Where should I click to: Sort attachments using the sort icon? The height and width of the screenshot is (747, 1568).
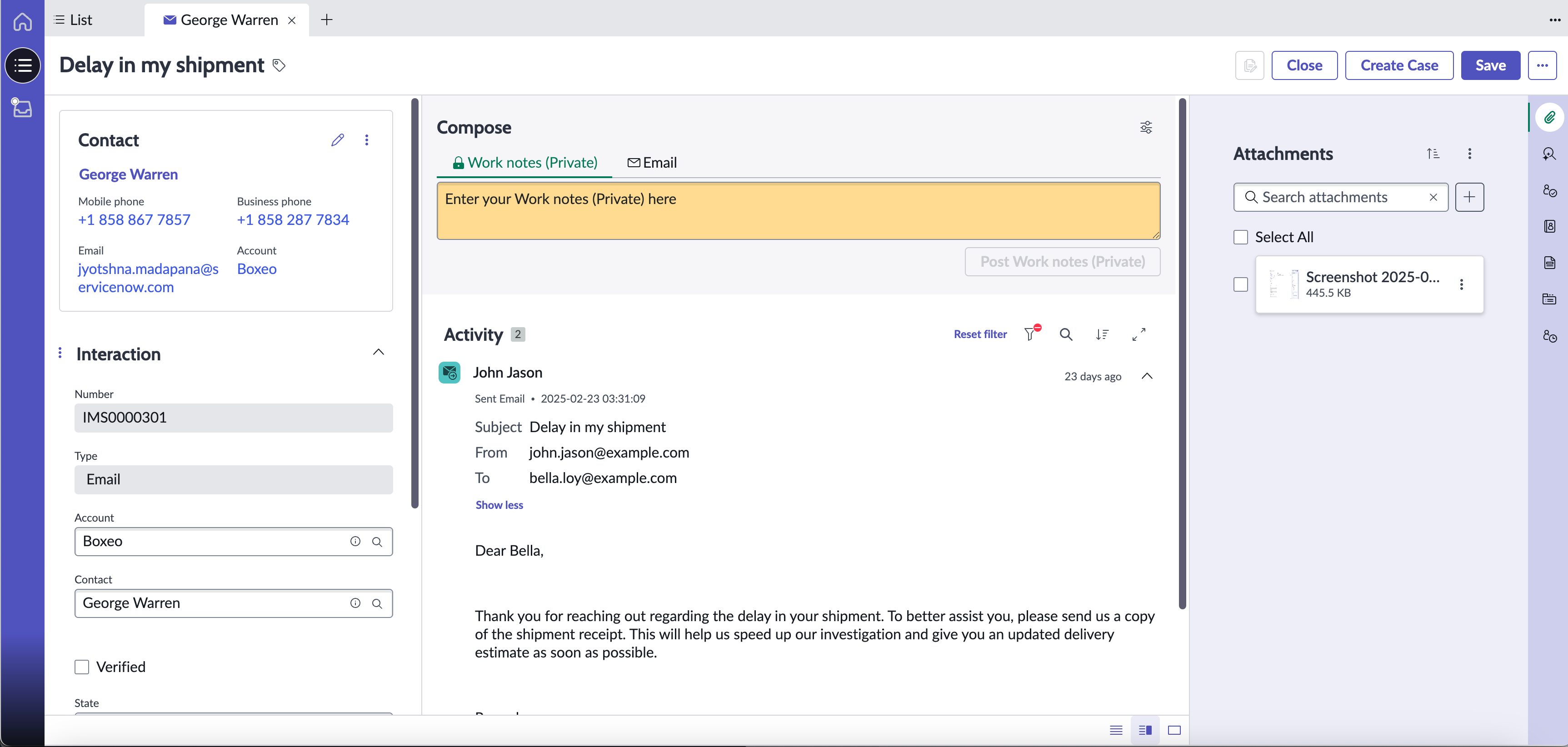click(x=1433, y=153)
